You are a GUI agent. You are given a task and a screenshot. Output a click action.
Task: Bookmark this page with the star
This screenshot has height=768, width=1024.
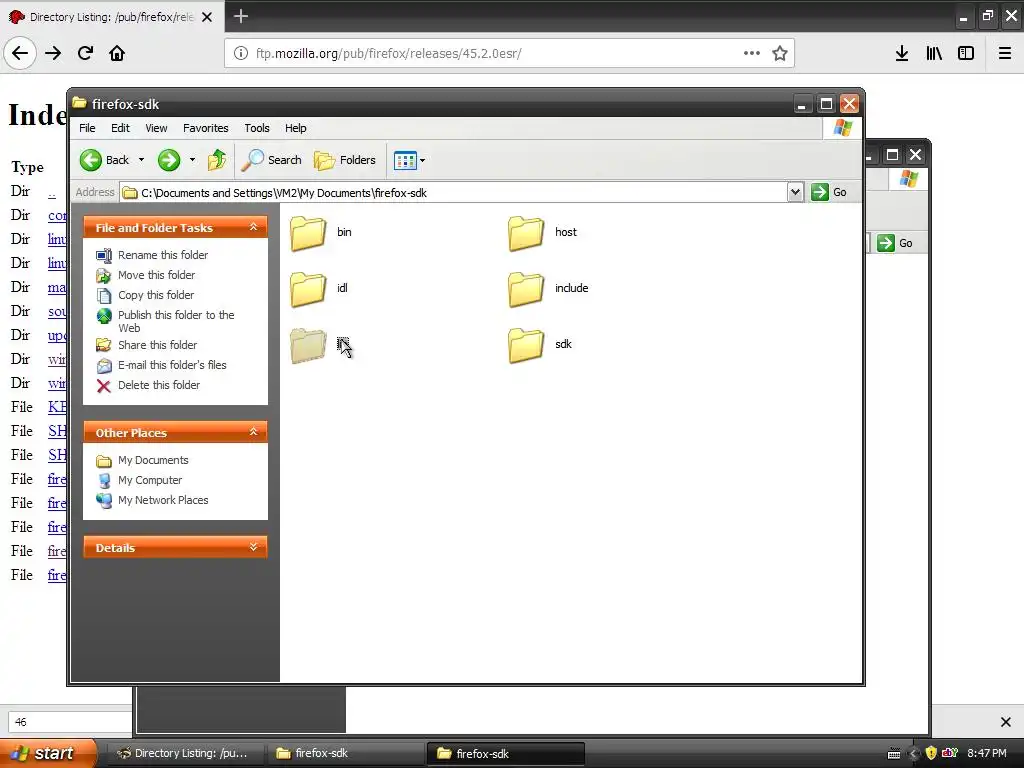click(780, 53)
